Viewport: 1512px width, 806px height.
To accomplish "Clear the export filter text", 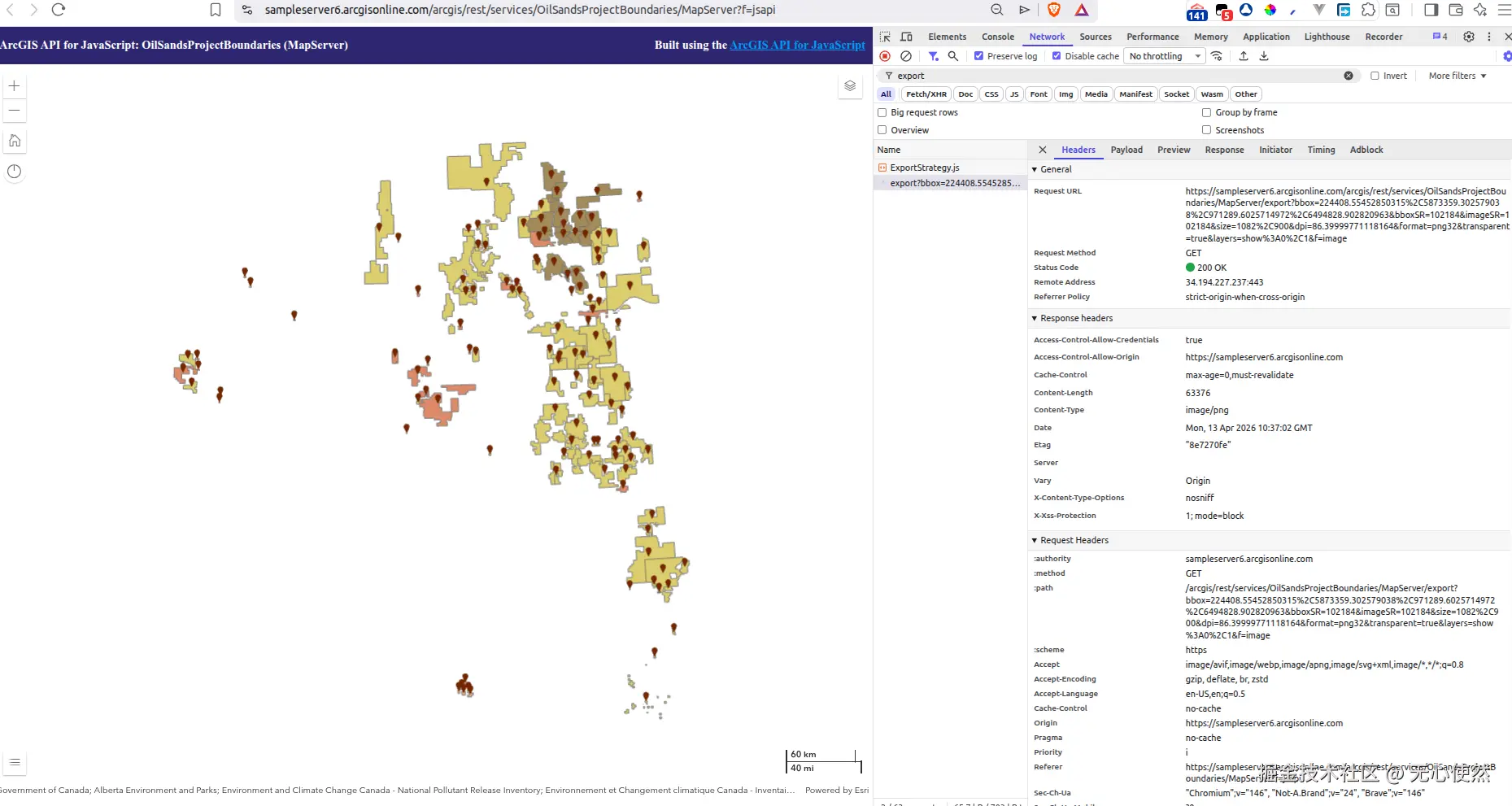I will click(1349, 76).
